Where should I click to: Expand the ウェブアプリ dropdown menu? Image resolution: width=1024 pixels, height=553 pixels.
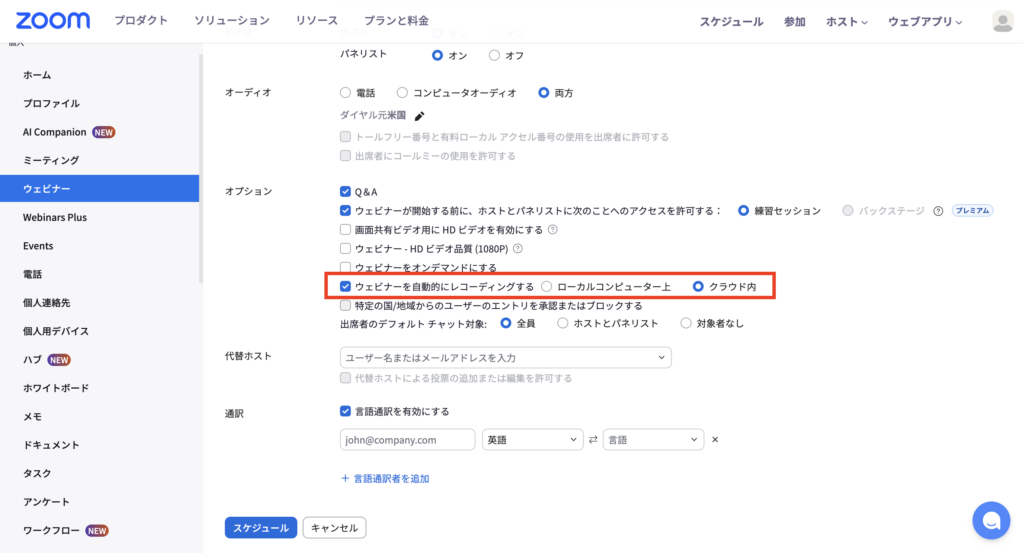(925, 22)
